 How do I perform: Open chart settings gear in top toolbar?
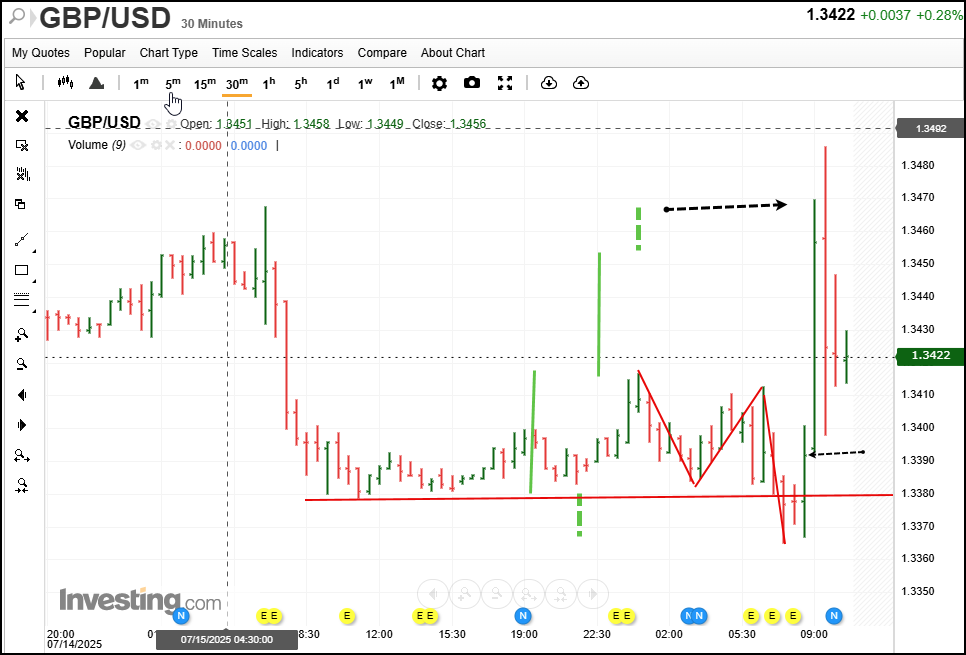pyautogui.click(x=439, y=83)
